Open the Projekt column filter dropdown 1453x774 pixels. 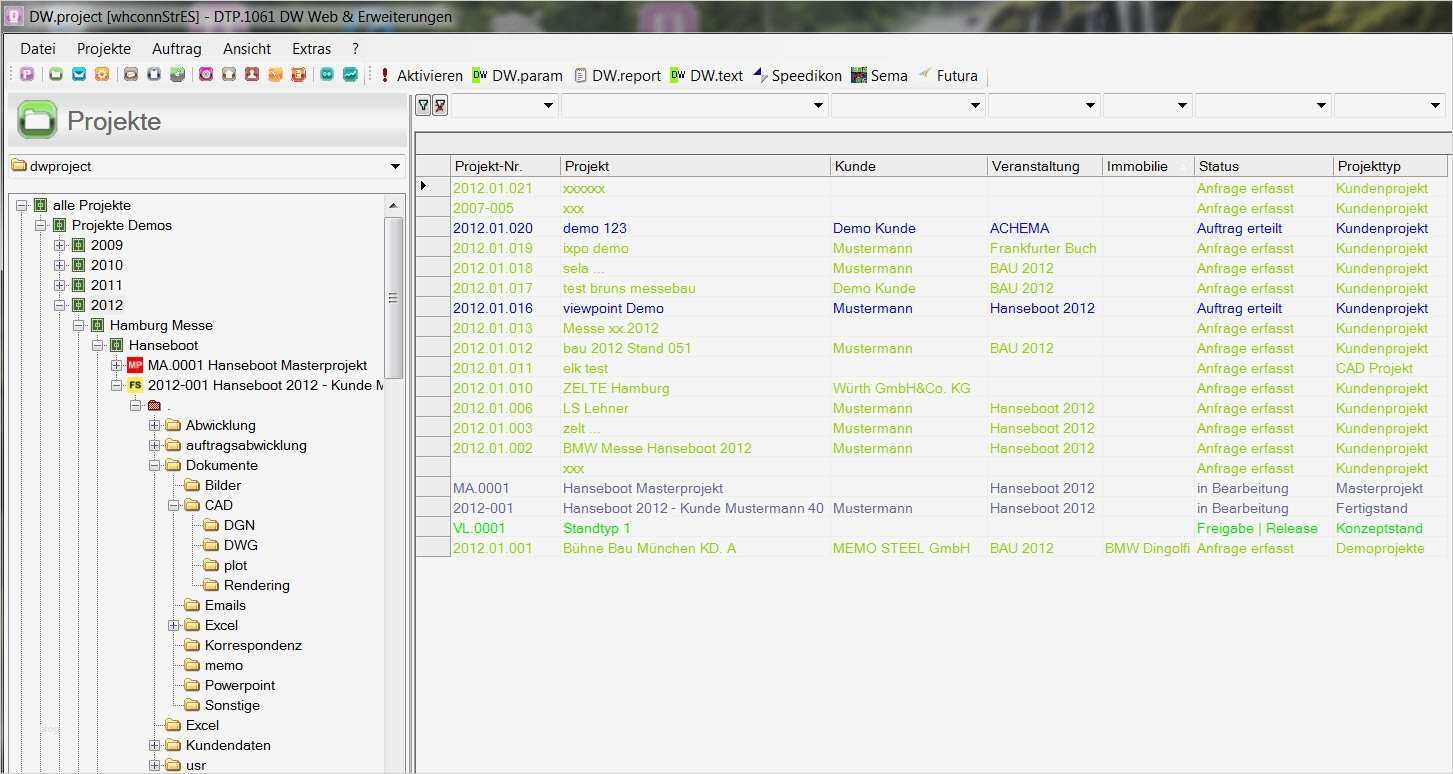(x=818, y=105)
